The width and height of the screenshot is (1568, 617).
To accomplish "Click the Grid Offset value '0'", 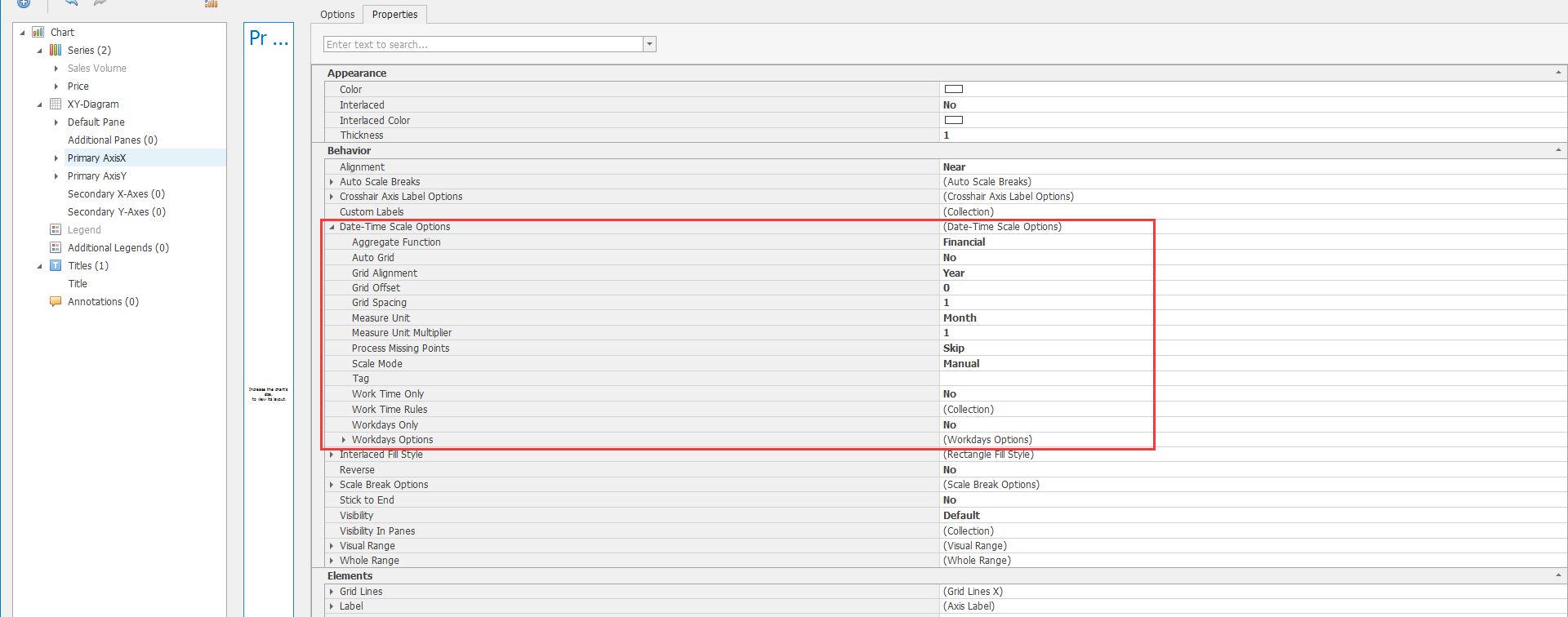I will pos(947,288).
